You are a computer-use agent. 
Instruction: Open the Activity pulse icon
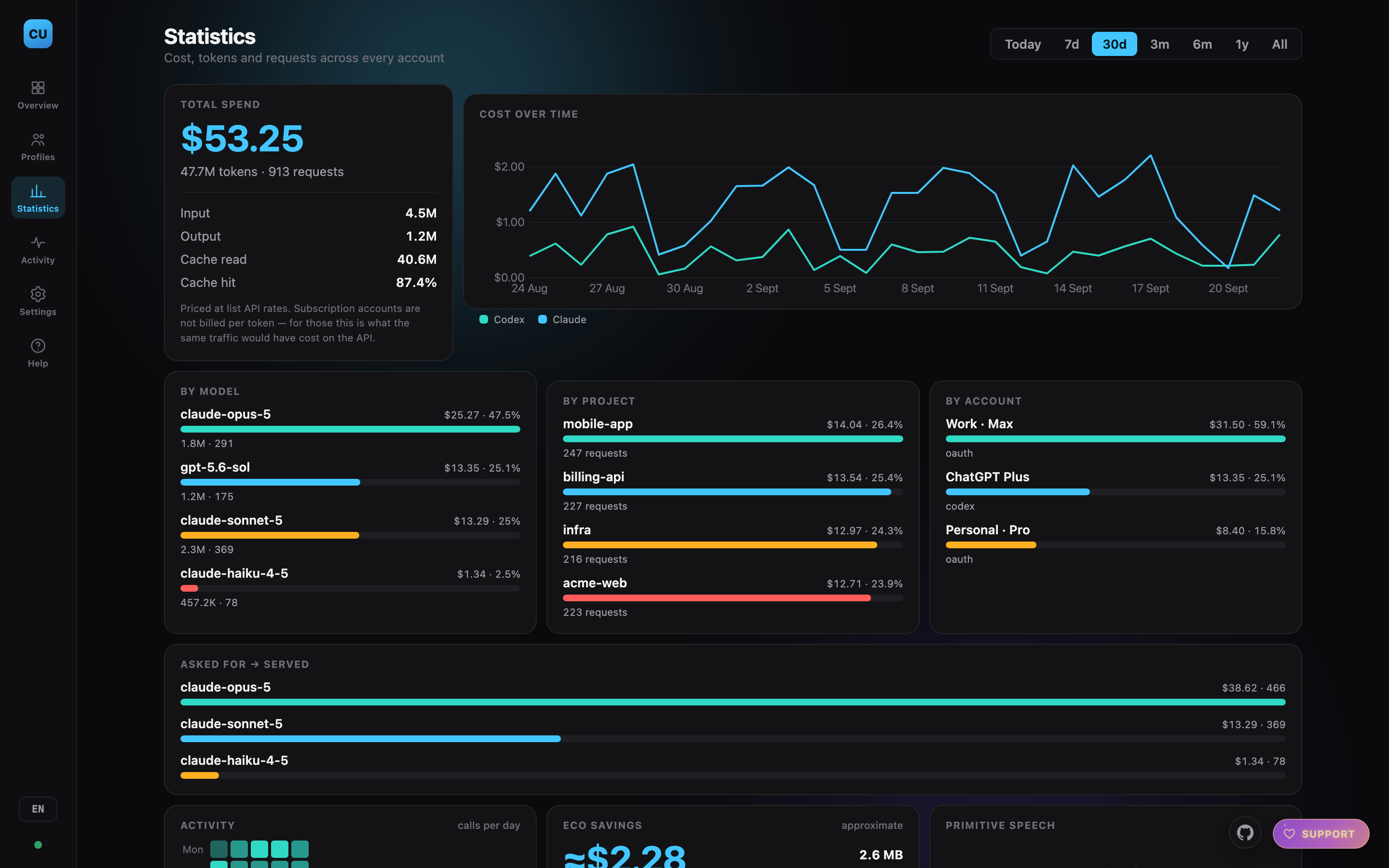coord(38,242)
